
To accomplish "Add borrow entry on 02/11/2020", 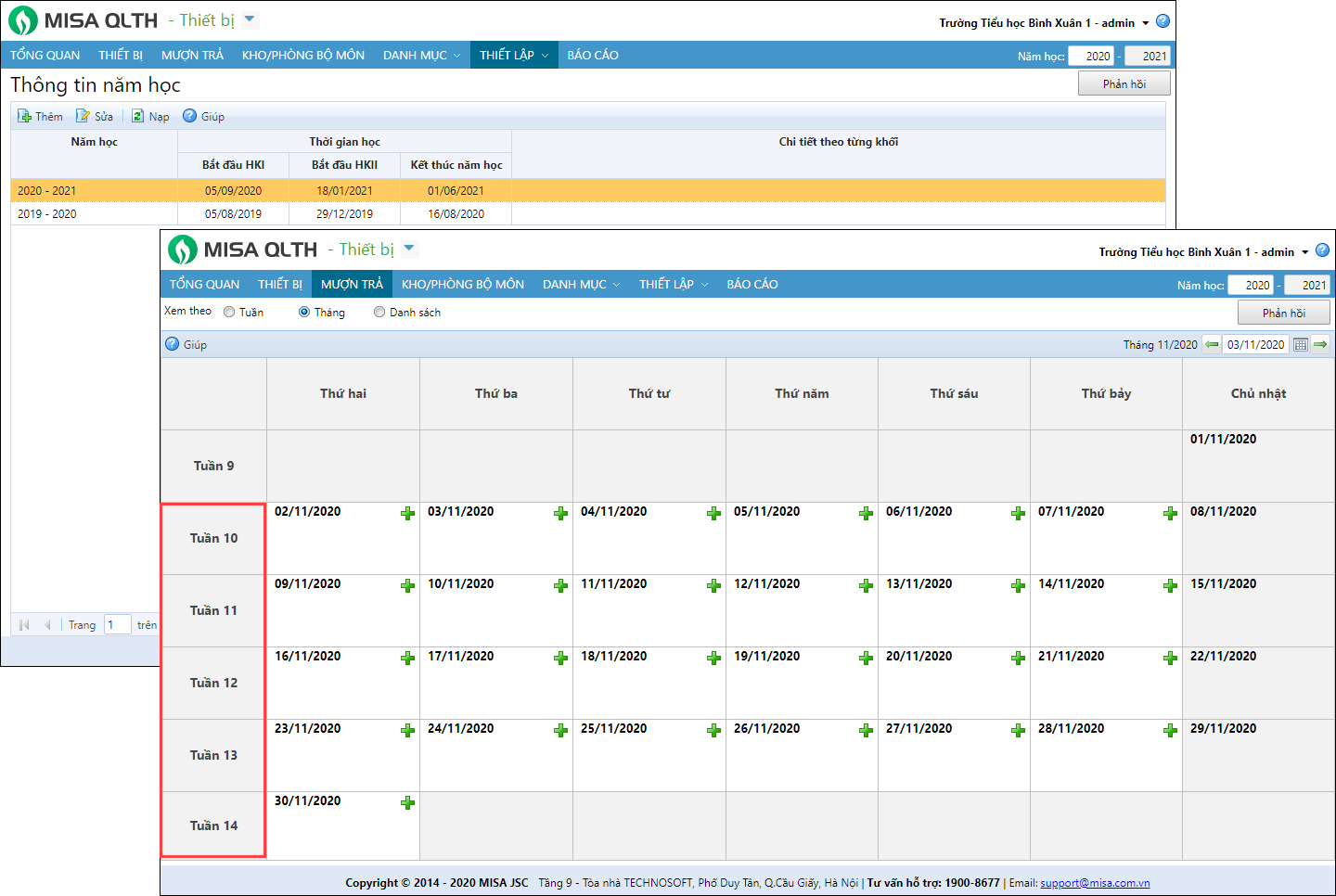I will click(407, 514).
